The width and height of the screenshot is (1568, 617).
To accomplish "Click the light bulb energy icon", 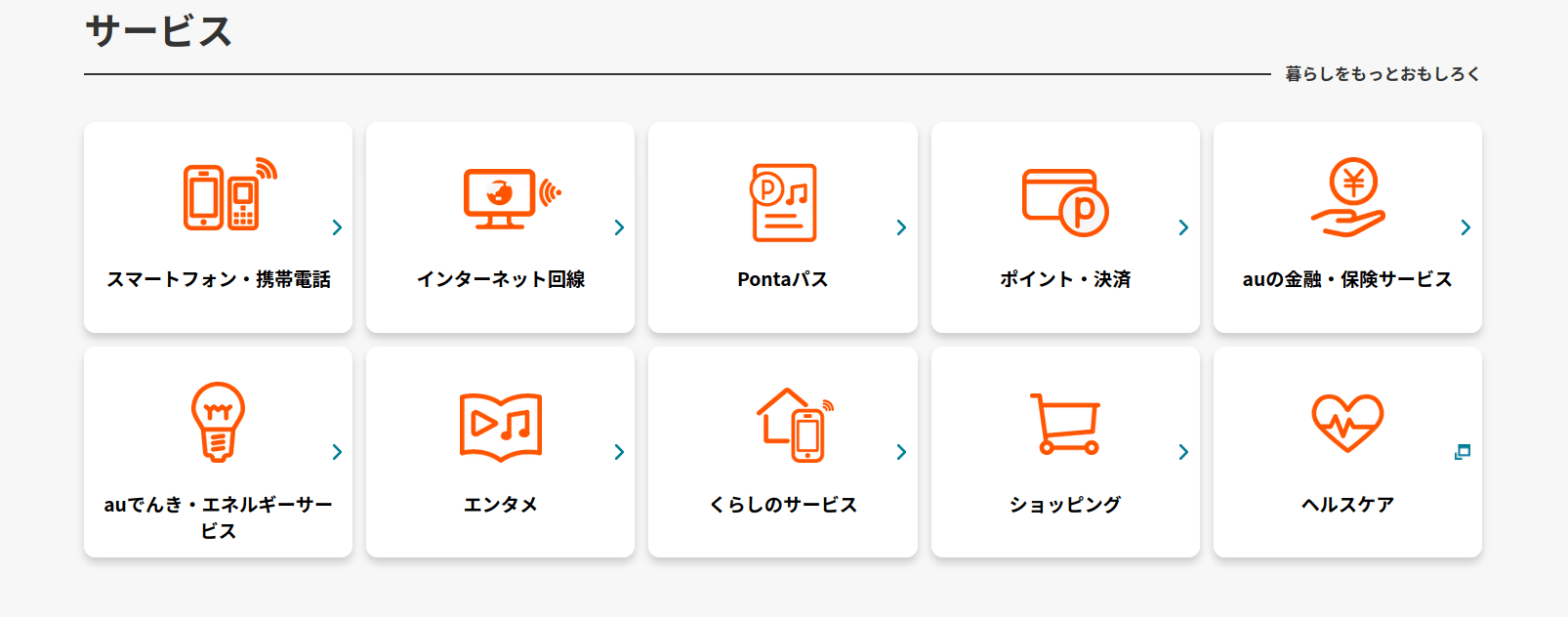I will [x=218, y=421].
